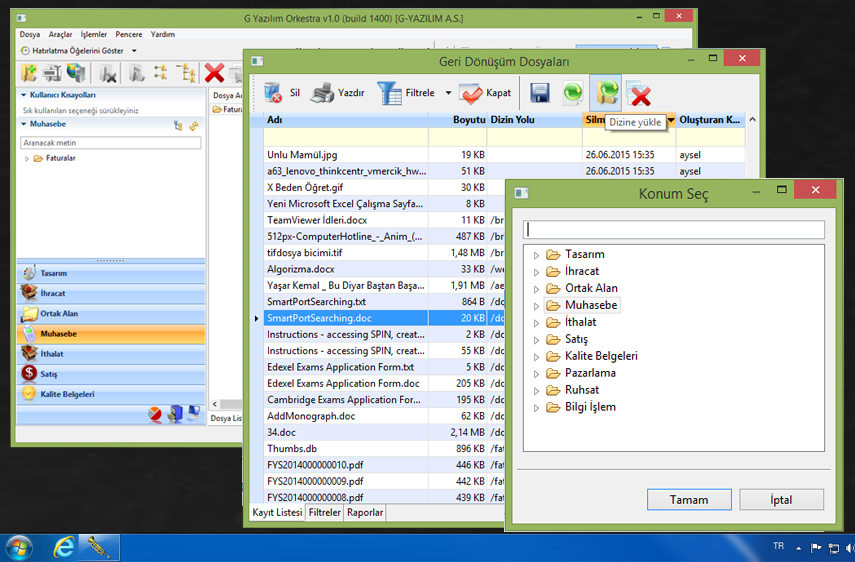Click the document with red X icon
The height and width of the screenshot is (562, 855).
[639, 95]
